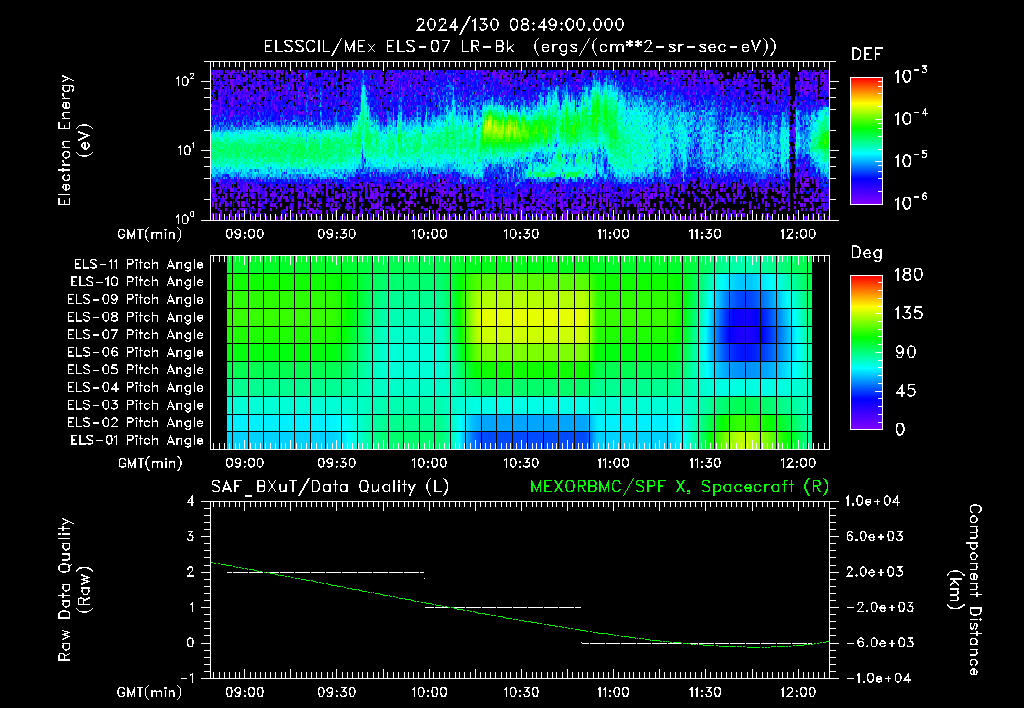Viewport: 1024px width, 708px height.
Task: Click the plot timestamp title 2024/130 08:49:00.000
Action: [520, 25]
